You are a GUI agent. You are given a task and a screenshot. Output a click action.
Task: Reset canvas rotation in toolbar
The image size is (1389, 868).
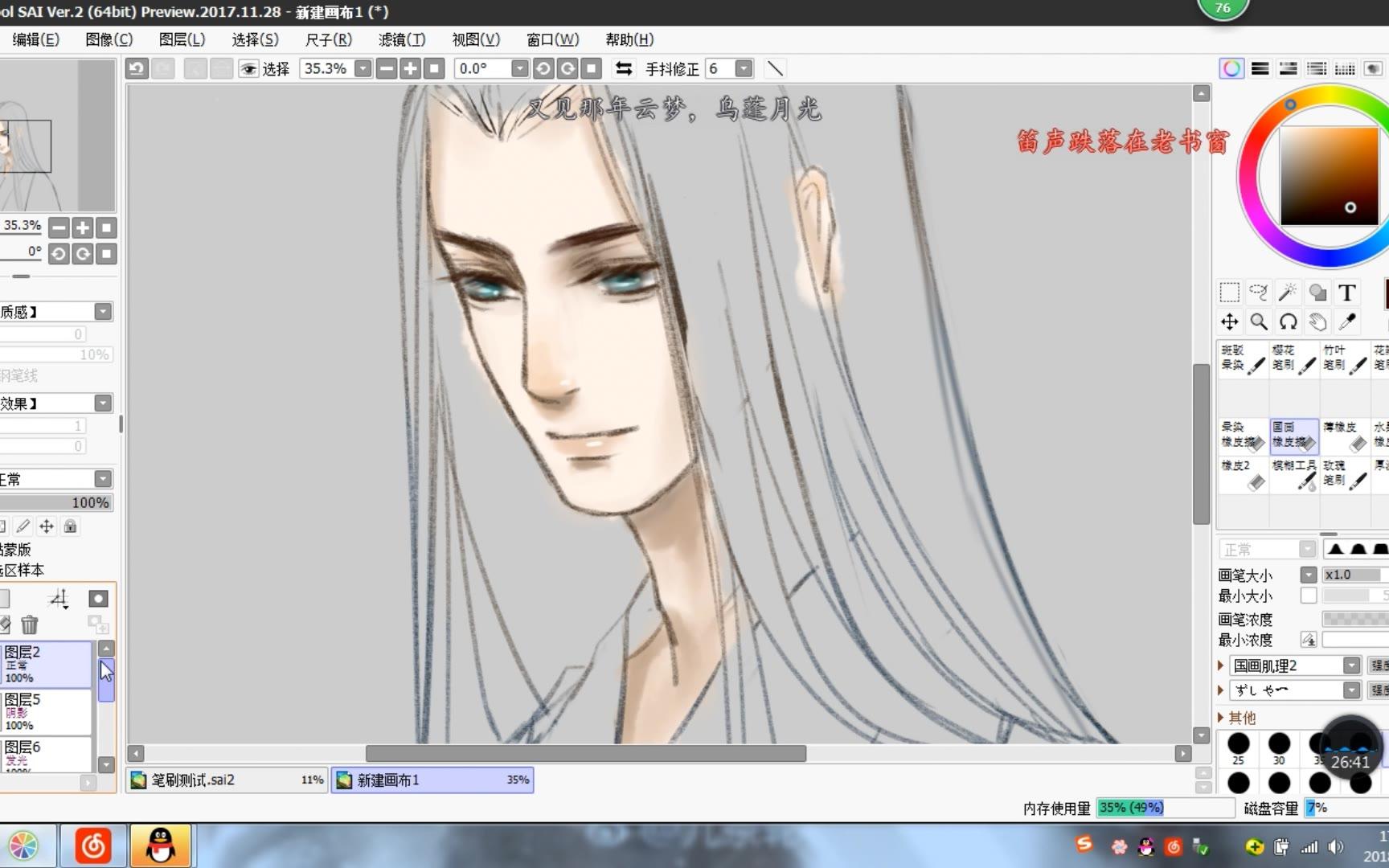coord(592,69)
